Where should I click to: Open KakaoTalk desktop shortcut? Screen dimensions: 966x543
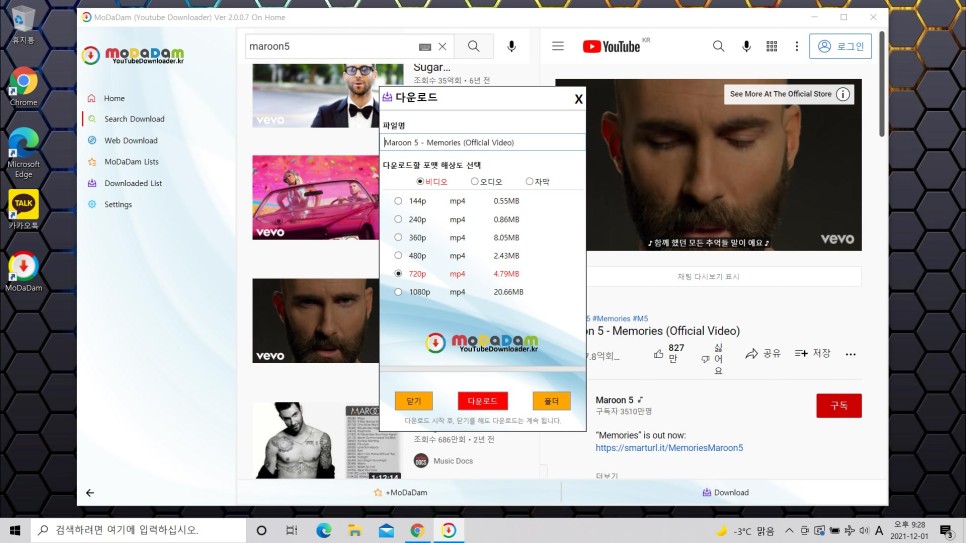23,210
